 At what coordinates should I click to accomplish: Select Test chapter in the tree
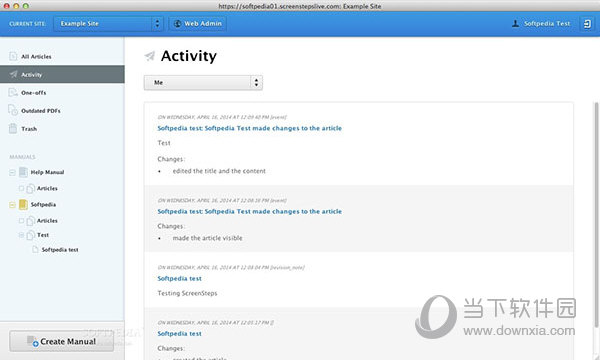pos(43,235)
